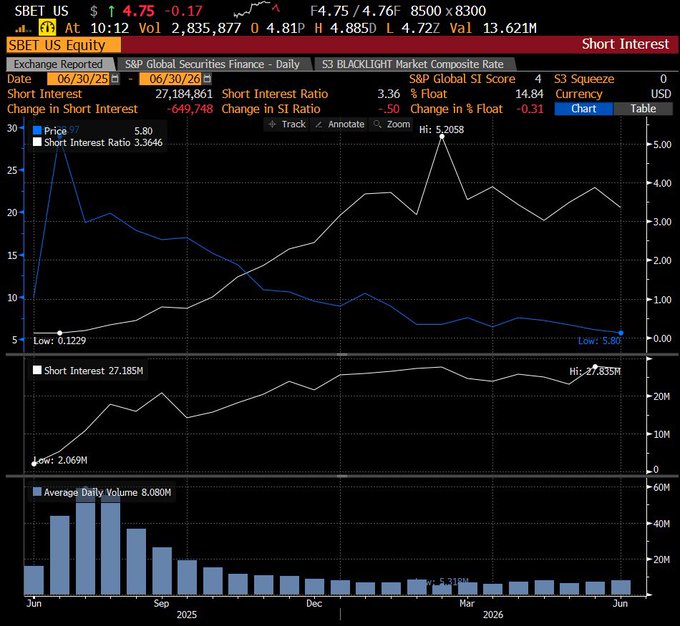
Task: Click the Dec label on the time axis
Action: coord(314,604)
